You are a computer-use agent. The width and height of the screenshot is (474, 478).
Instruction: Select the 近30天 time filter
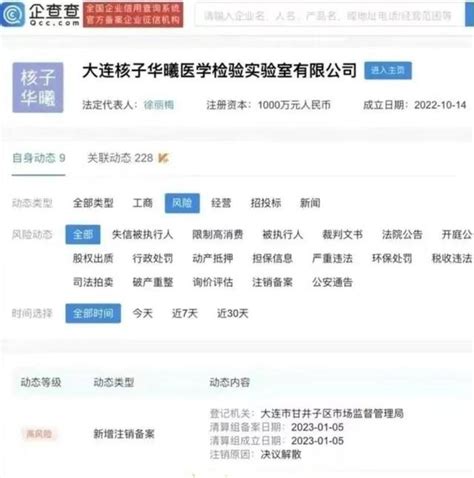pyautogui.click(x=232, y=313)
